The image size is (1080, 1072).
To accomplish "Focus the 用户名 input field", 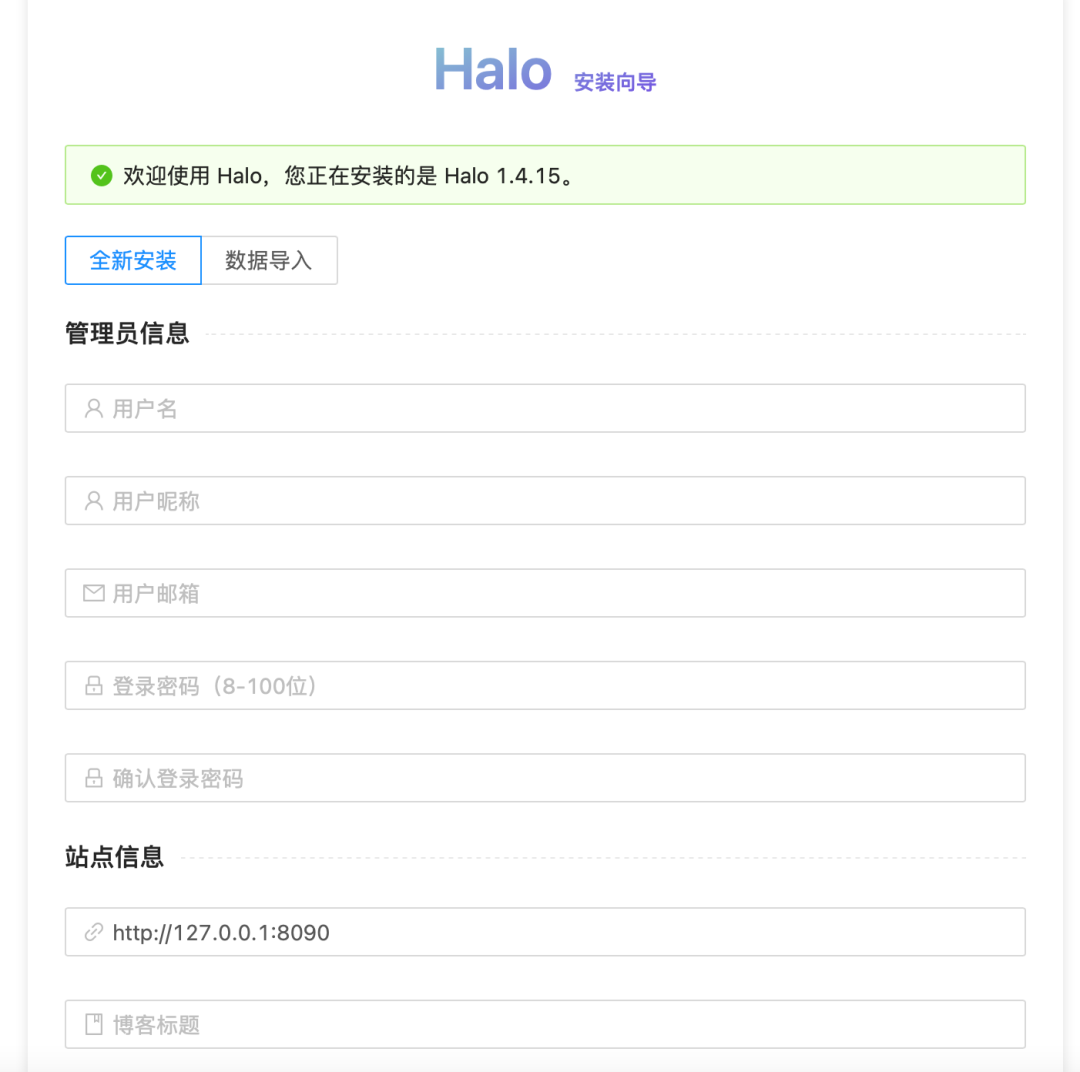I will (x=546, y=408).
